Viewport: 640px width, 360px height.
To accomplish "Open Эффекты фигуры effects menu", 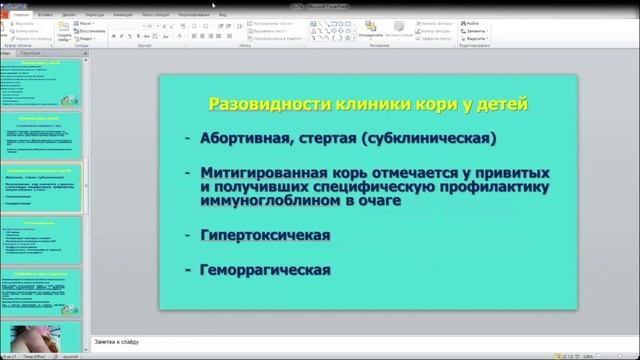I will 433,38.
